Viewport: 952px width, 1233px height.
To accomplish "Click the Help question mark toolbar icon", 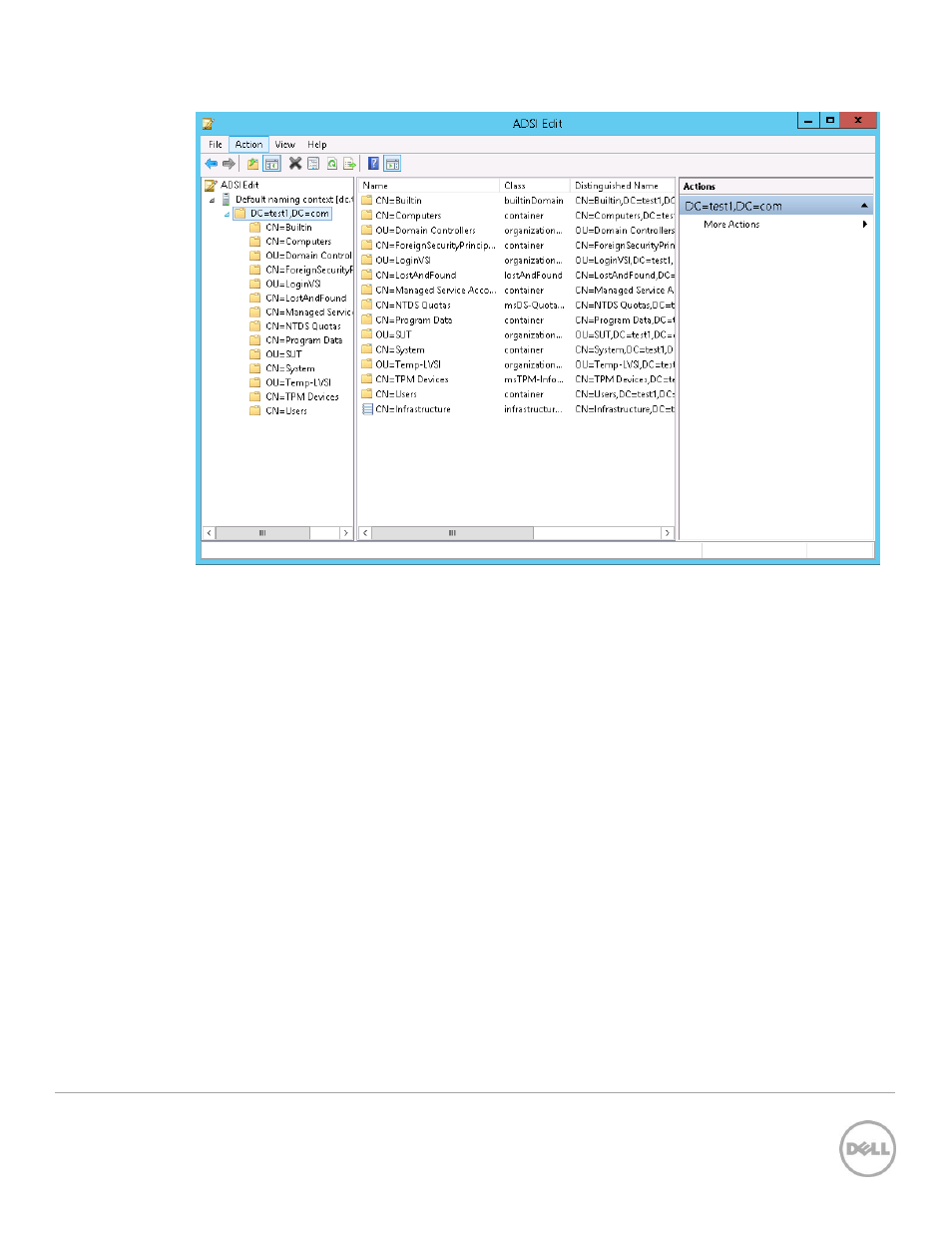I will [373, 164].
